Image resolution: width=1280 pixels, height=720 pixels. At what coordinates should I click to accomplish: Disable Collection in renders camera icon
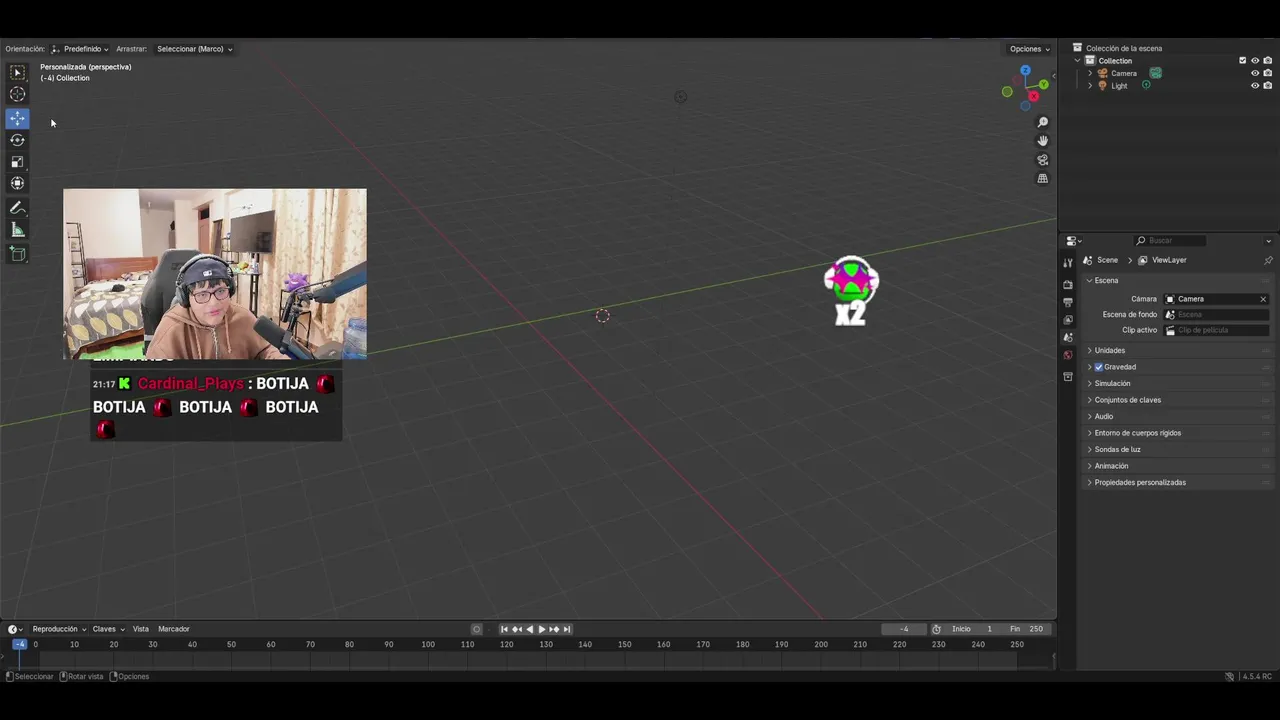1267,61
